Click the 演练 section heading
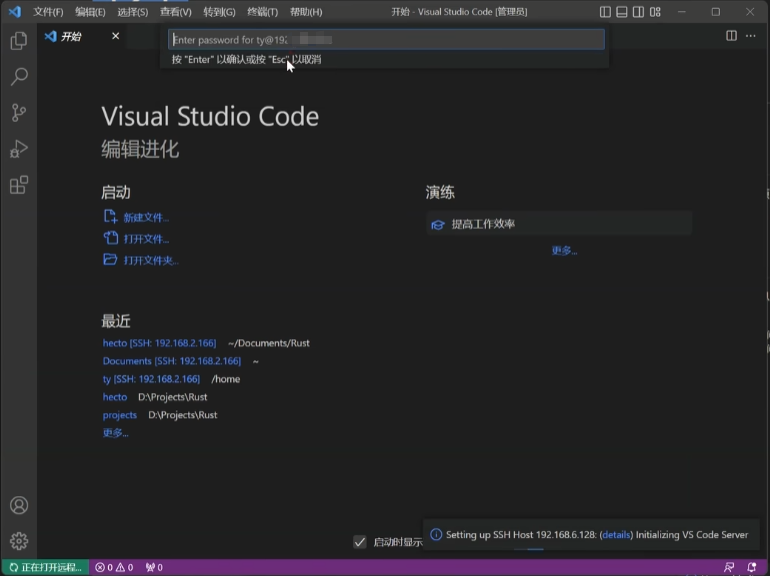The image size is (770, 576). click(440, 192)
